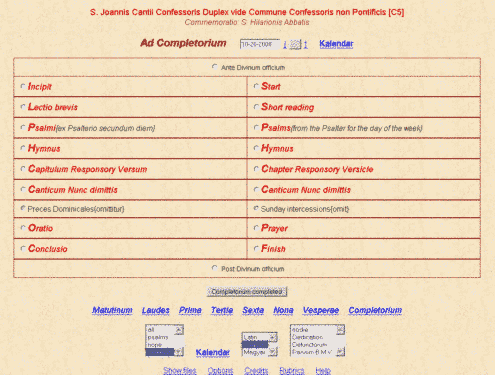
Task: Click down arrow in the psalms list box
Action: (x=179, y=352)
